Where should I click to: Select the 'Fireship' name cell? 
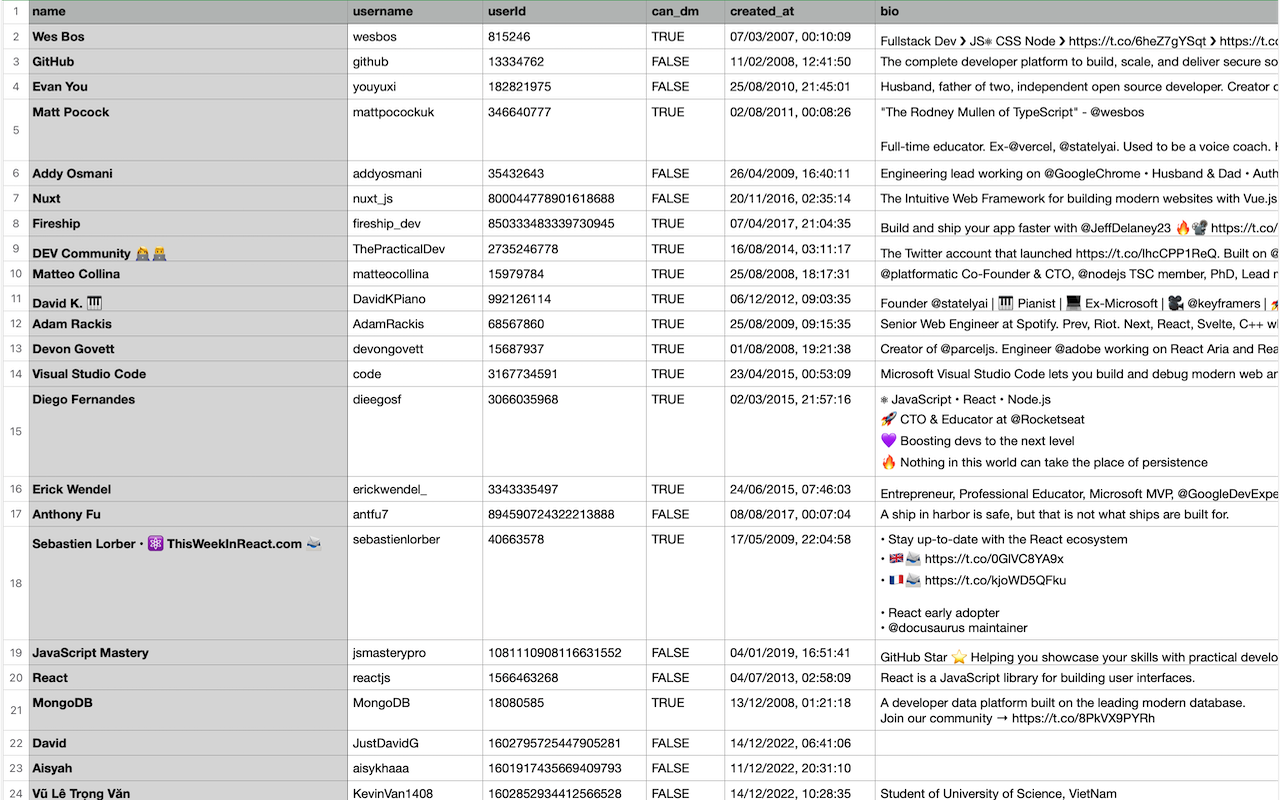click(188, 224)
